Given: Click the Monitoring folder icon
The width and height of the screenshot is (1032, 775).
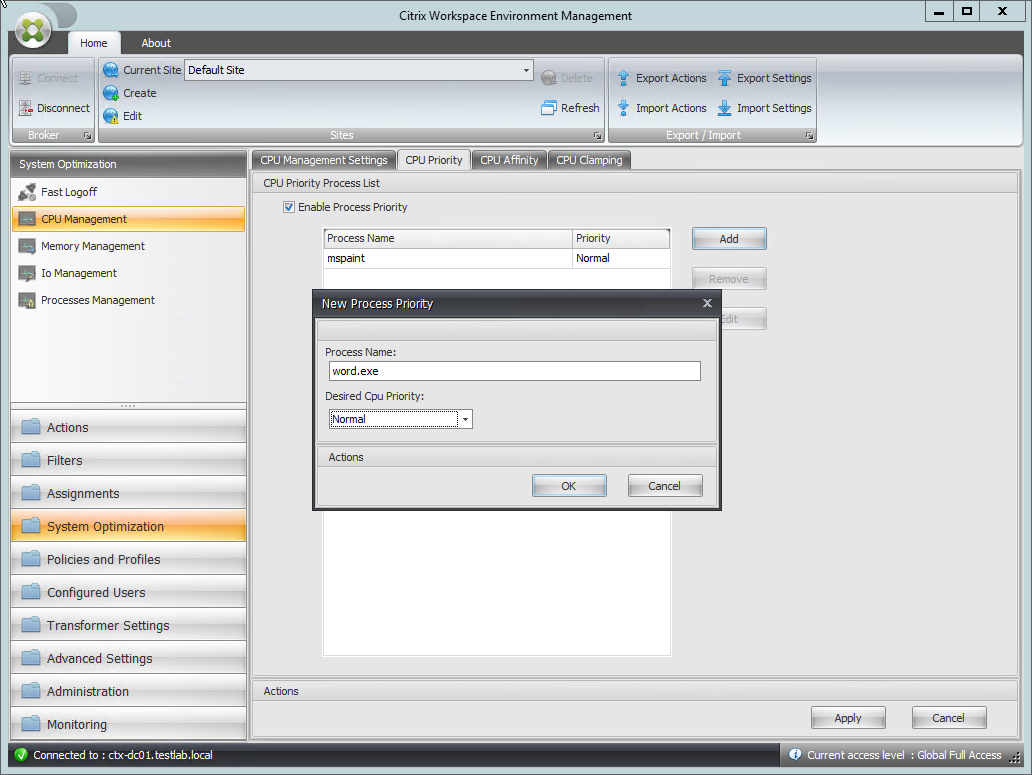Looking at the screenshot, I should pyautogui.click(x=31, y=724).
